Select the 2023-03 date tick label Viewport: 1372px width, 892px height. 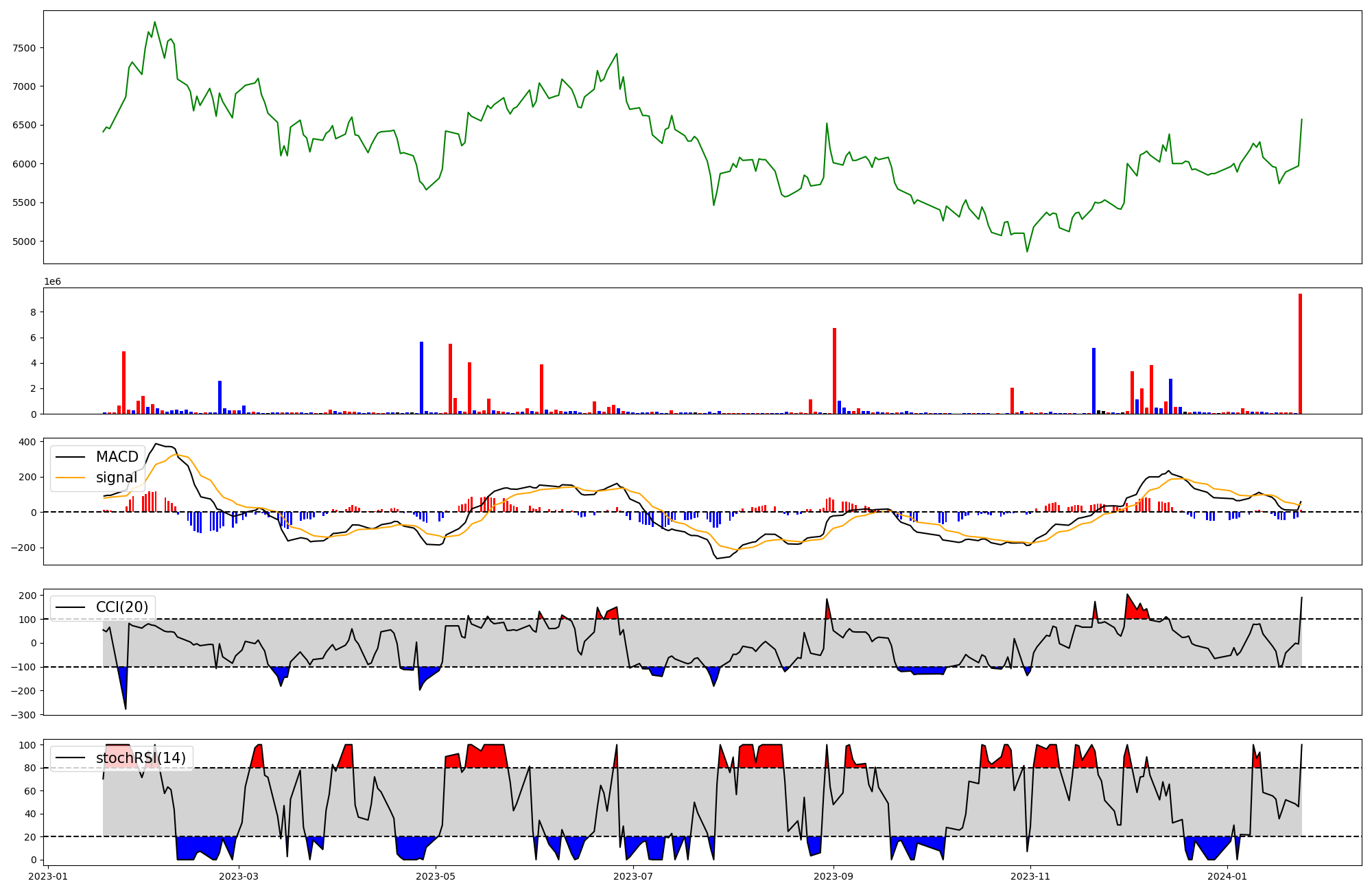pyautogui.click(x=239, y=876)
